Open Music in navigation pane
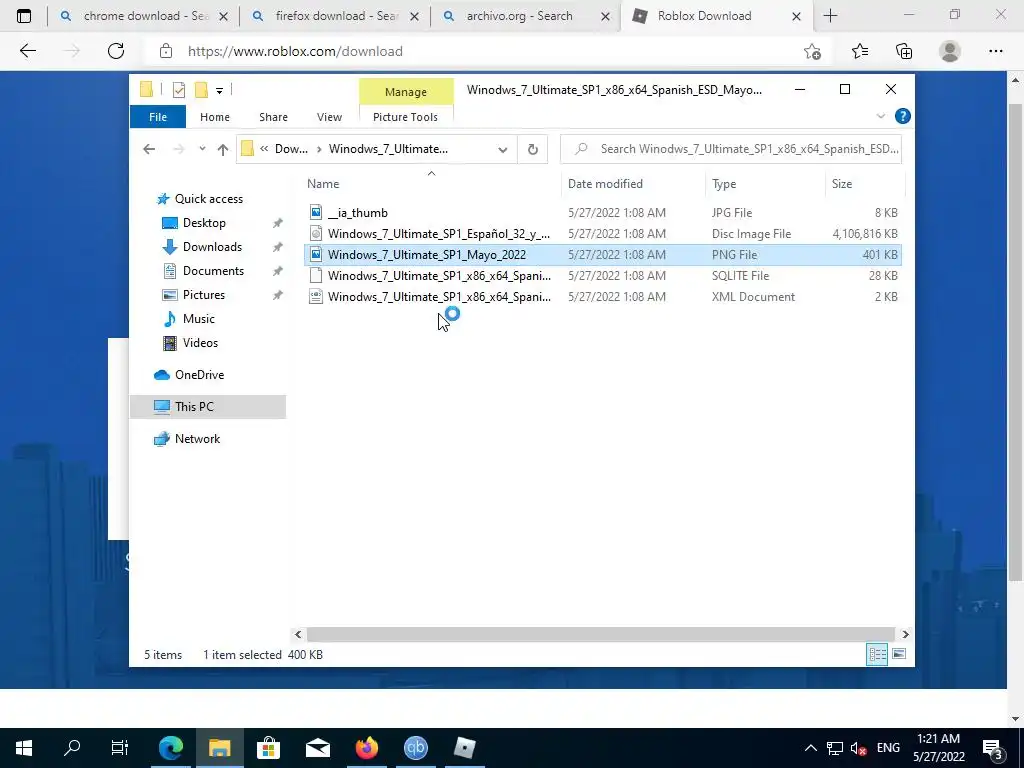This screenshot has height=768, width=1024. point(199,319)
